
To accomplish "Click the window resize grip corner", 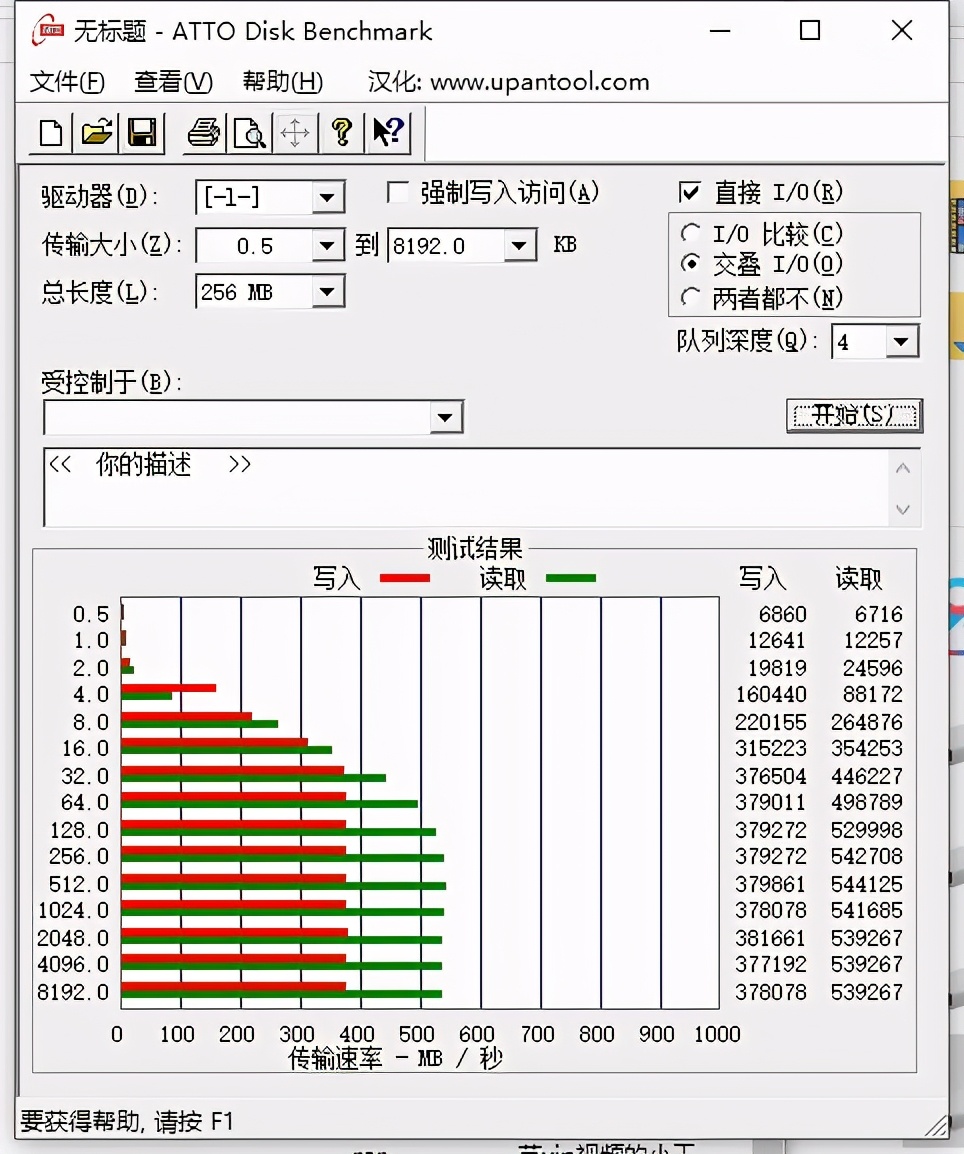I will coord(936,1126).
